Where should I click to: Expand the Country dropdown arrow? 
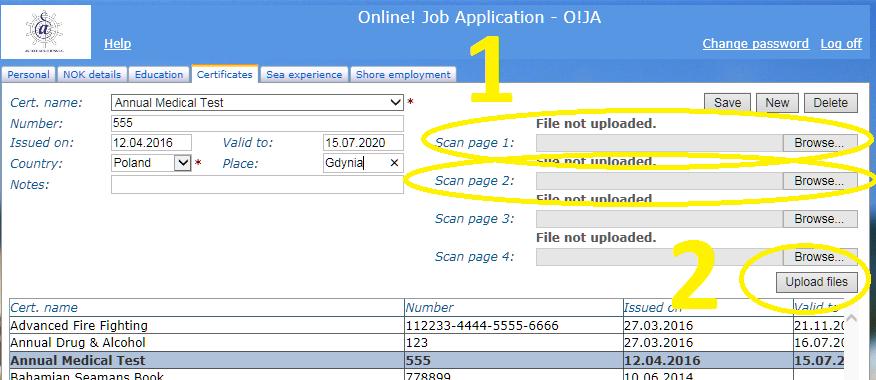pos(183,163)
